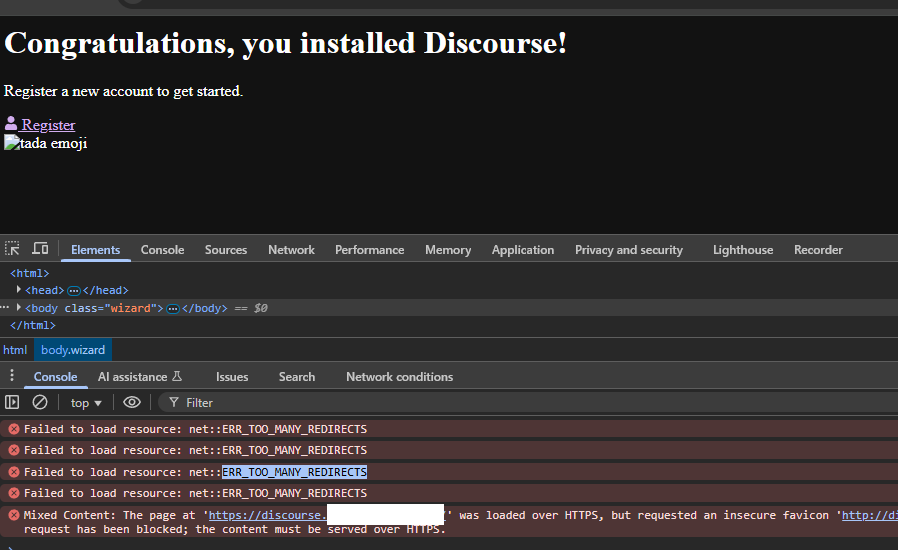Open the main Console tab
Viewport: 898px width, 550px height.
pos(163,250)
